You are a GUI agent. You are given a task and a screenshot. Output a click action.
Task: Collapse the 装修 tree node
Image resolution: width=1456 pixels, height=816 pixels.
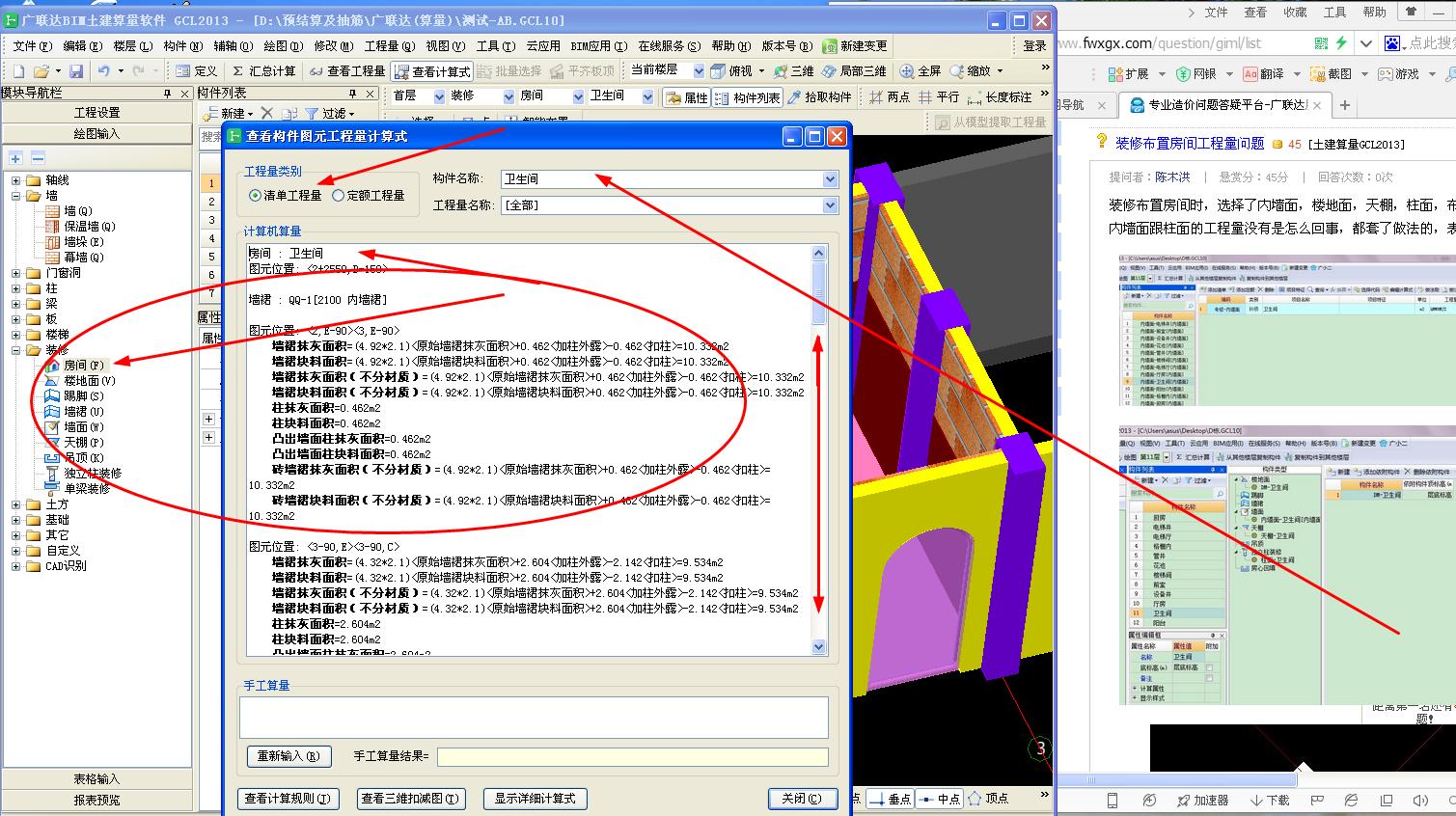[x=15, y=350]
